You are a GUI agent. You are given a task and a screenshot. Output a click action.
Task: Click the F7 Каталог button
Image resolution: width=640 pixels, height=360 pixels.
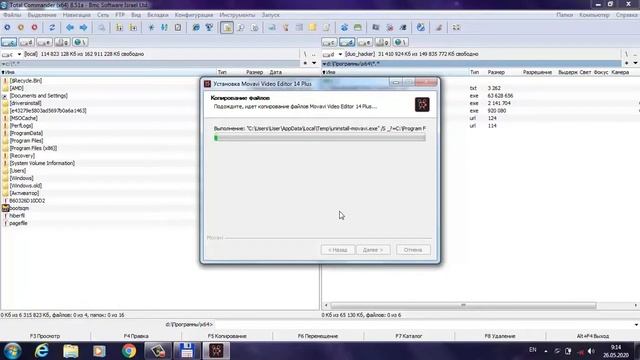409,336
